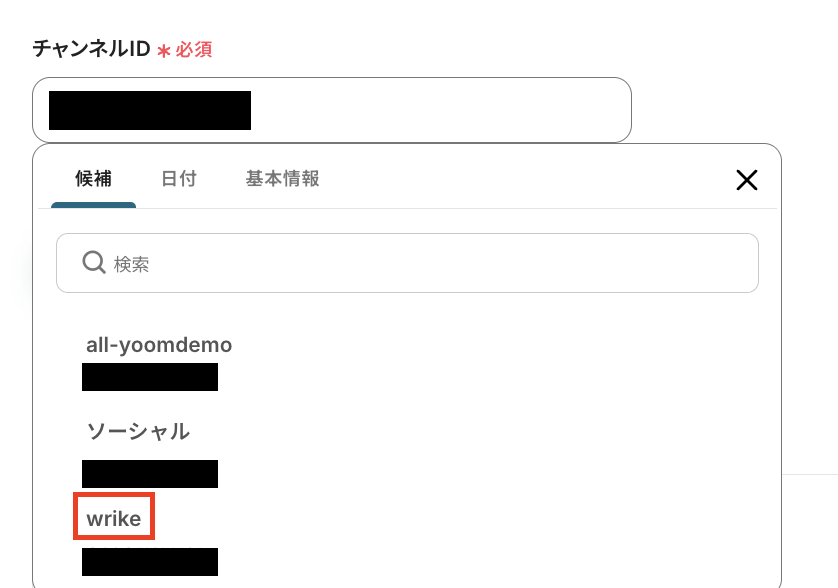This screenshot has width=838, height=588.
Task: Click the red asterisk required marker
Action: [164, 51]
